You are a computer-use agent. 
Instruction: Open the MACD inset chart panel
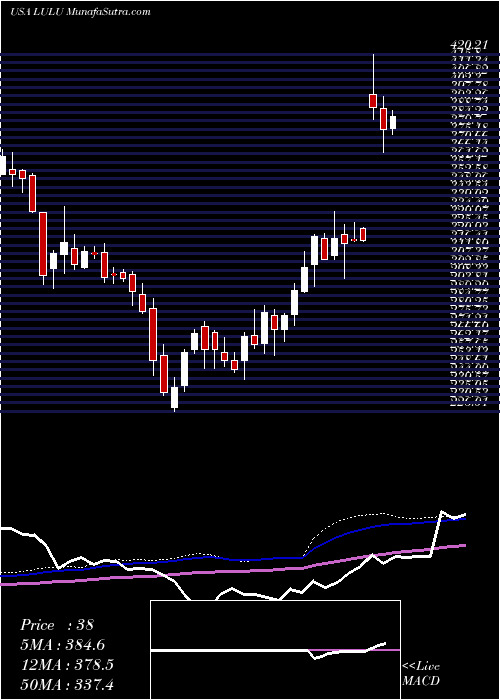275,650
